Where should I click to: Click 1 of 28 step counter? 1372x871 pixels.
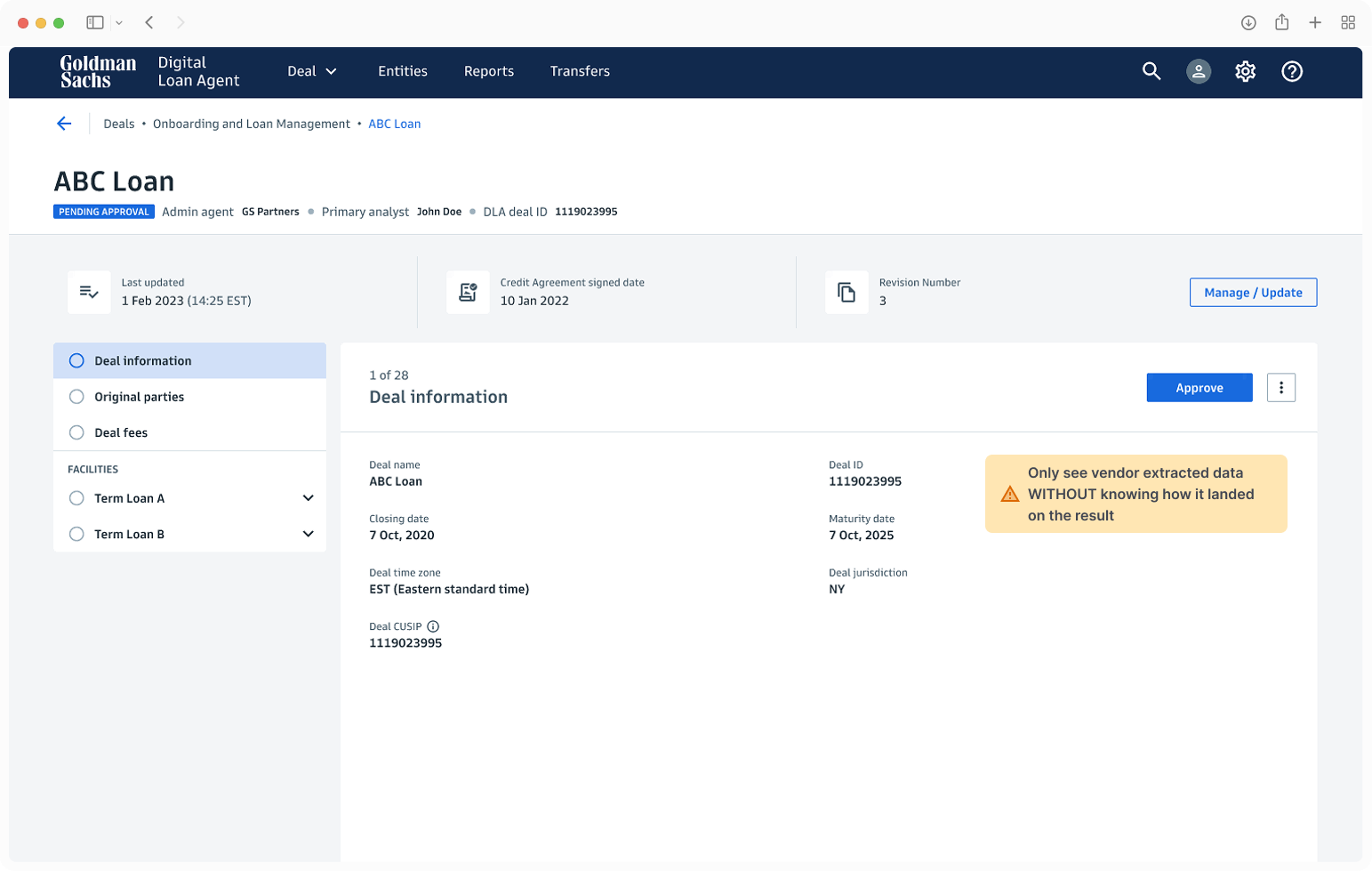tap(389, 375)
